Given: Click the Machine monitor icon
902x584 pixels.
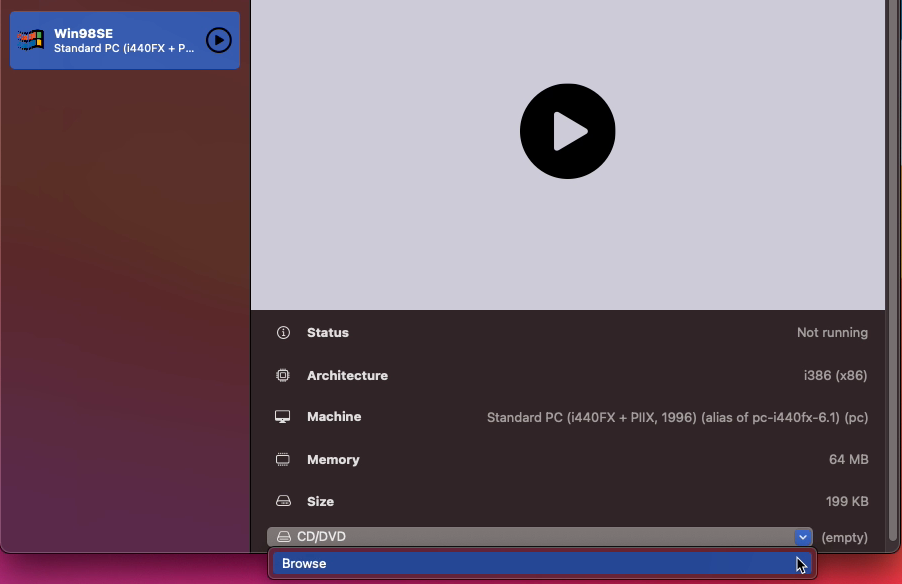Looking at the screenshot, I should [x=282, y=417].
